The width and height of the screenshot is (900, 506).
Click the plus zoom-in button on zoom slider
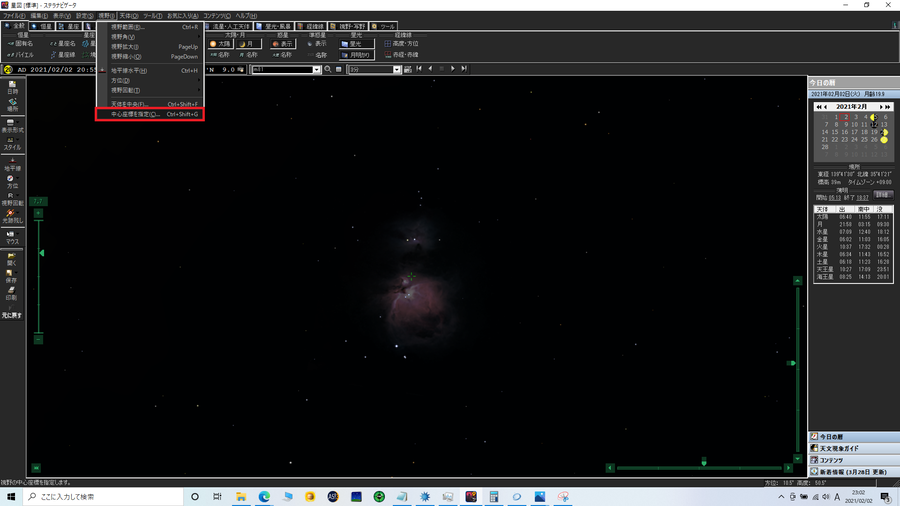38,213
